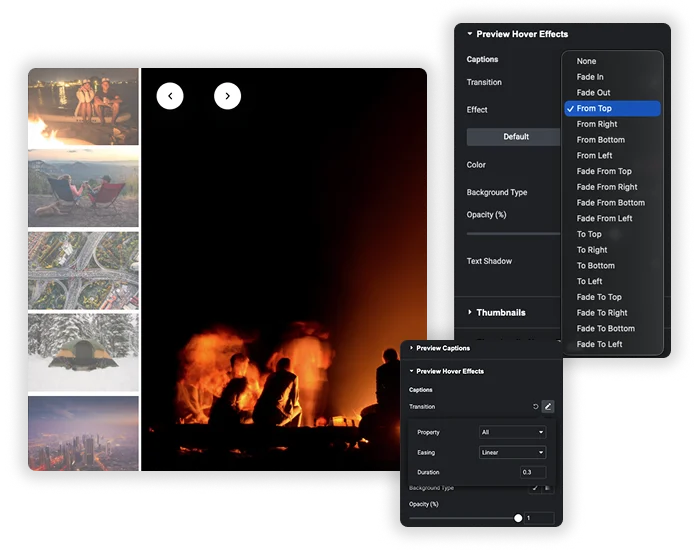Open the snowy tent thumbnail
The width and height of the screenshot is (700, 550).
(83, 352)
